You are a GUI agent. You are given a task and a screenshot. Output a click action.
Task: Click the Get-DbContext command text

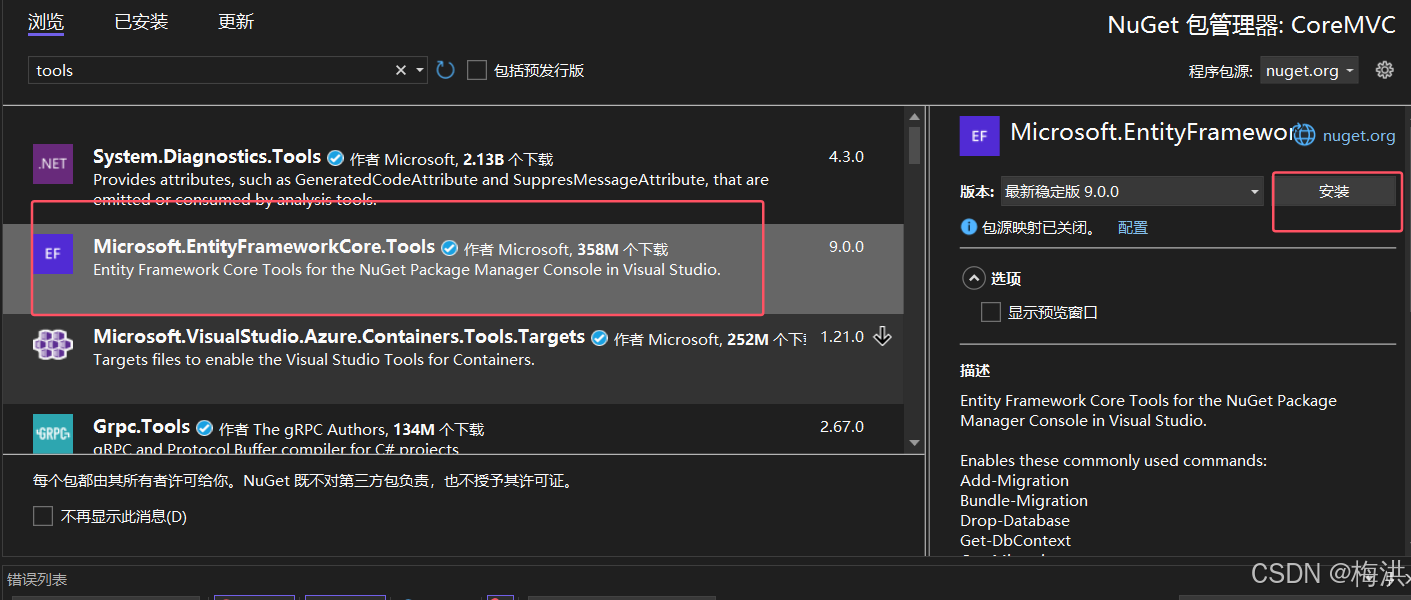point(1015,540)
